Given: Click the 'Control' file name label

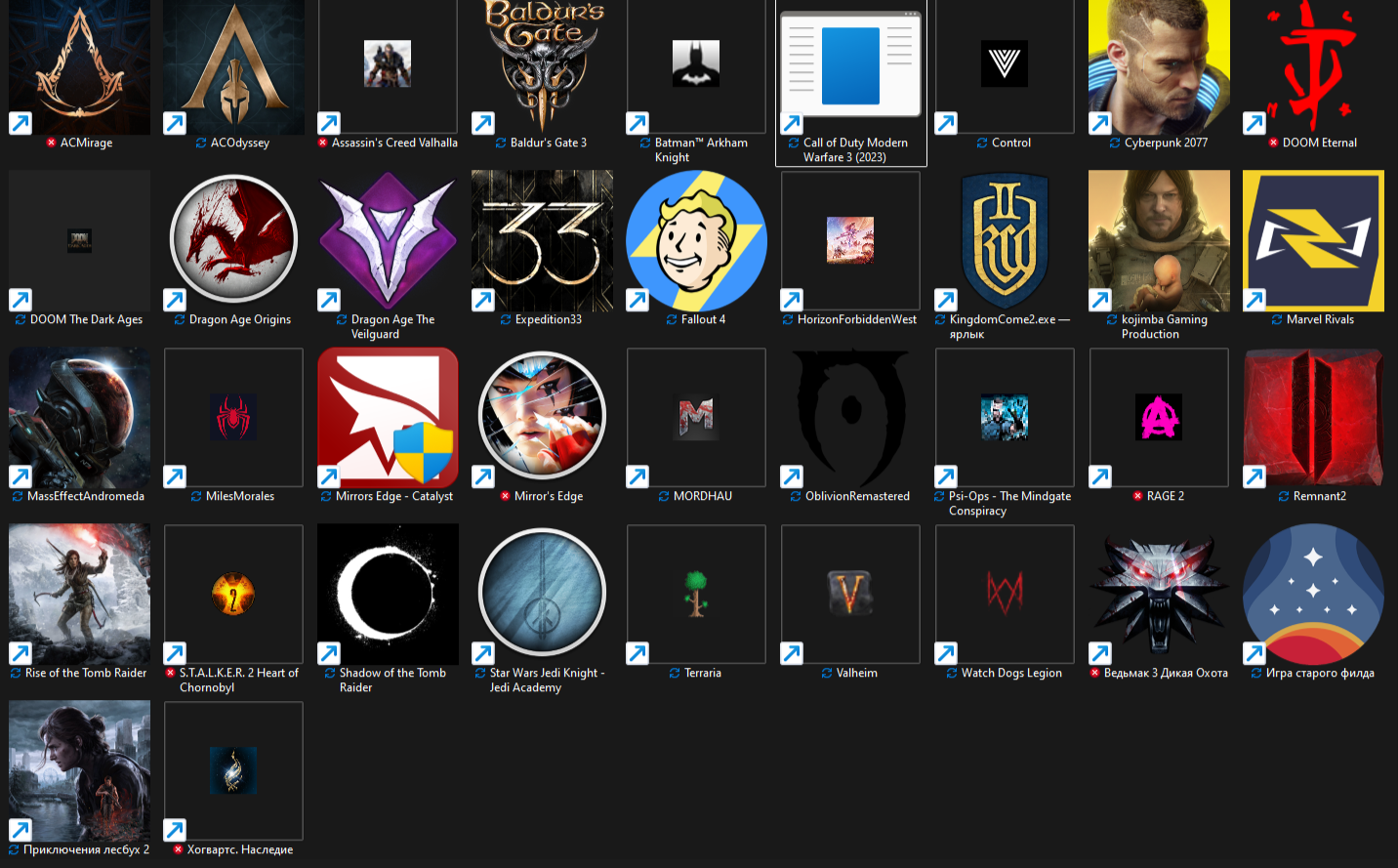Looking at the screenshot, I should click(1011, 143).
